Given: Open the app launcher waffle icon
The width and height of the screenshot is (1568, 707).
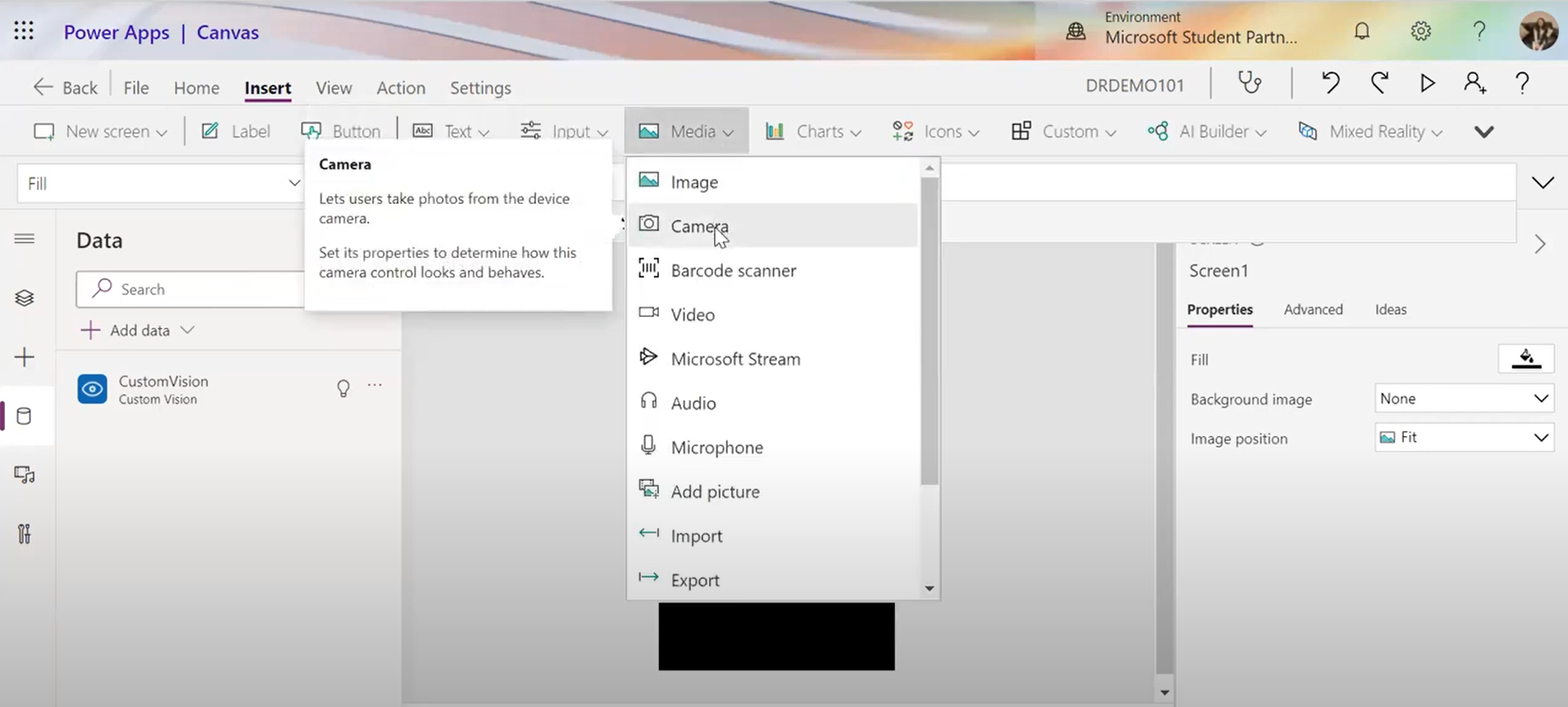Looking at the screenshot, I should click(x=24, y=31).
